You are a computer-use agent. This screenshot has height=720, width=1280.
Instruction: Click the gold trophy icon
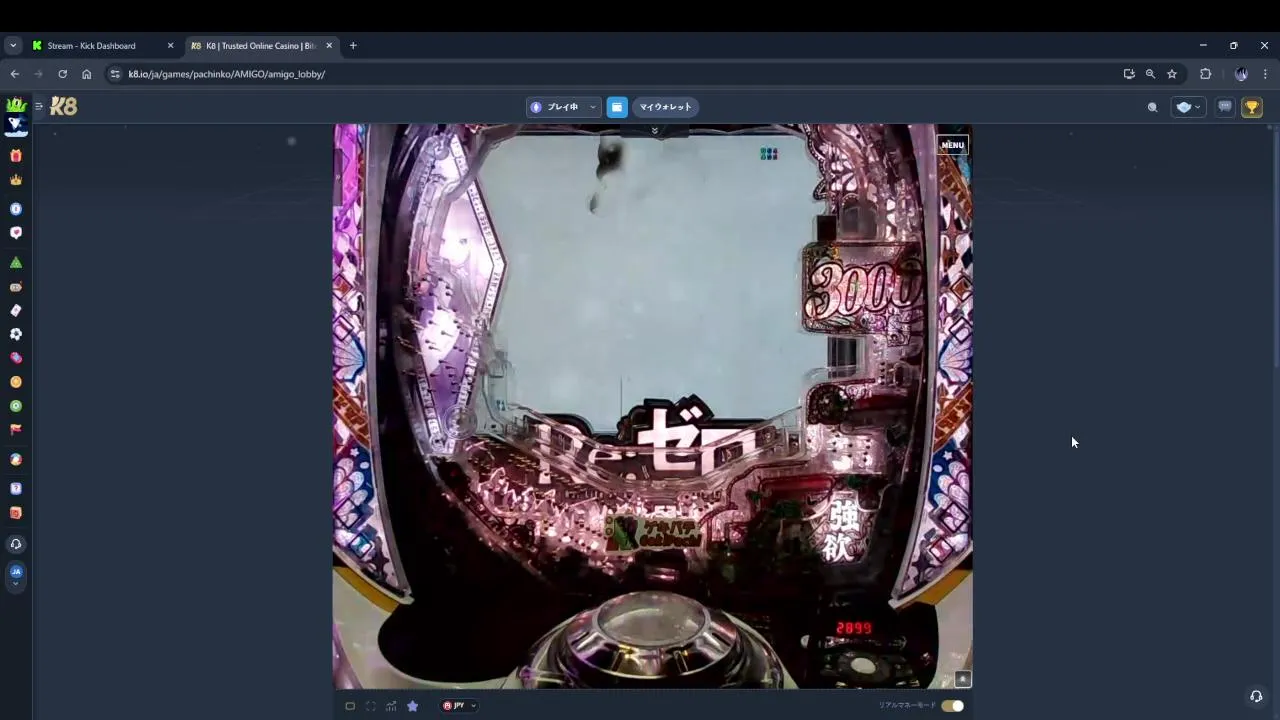click(x=1252, y=107)
